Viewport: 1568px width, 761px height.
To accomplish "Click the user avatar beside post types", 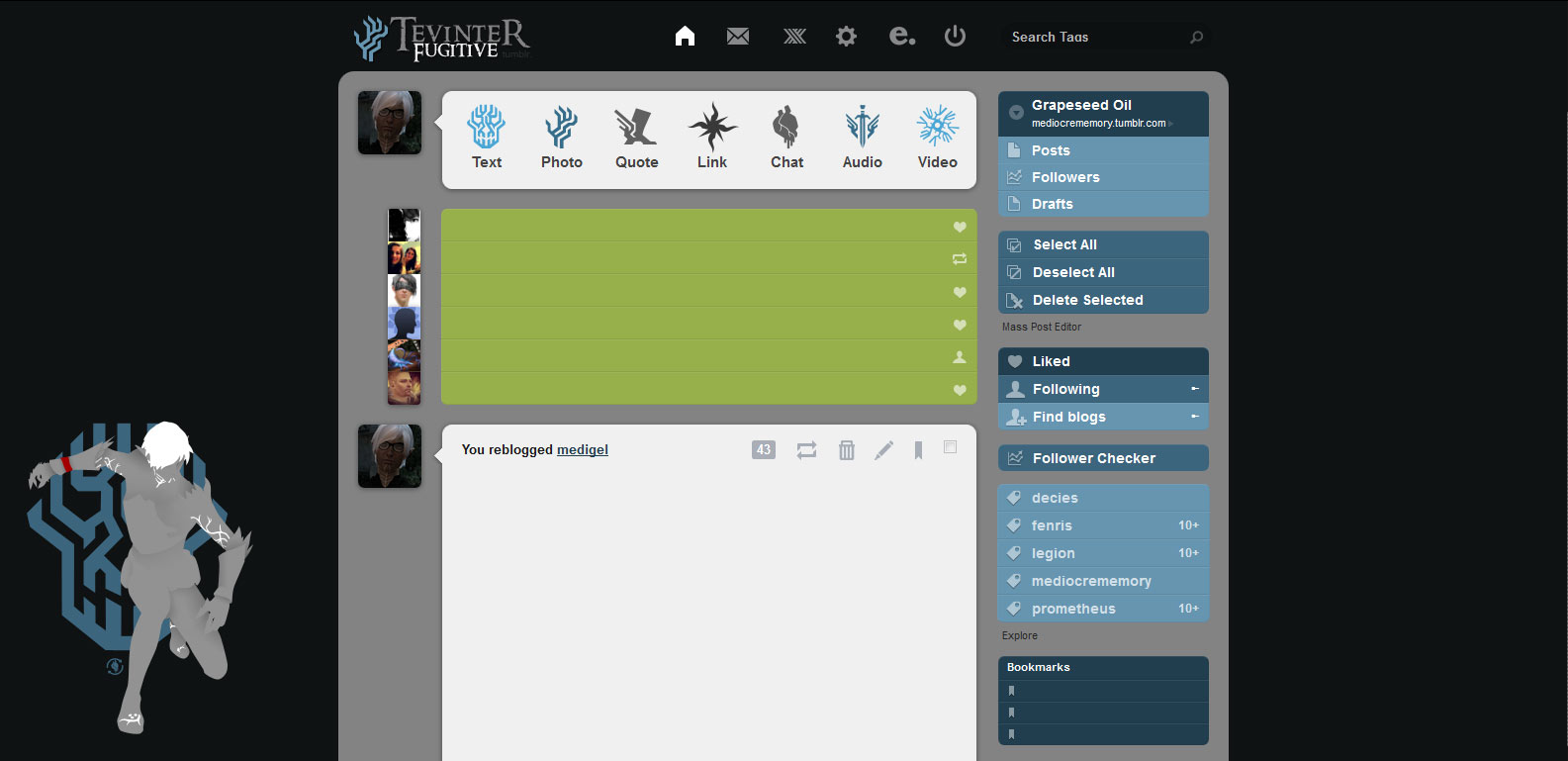I will click(x=390, y=123).
